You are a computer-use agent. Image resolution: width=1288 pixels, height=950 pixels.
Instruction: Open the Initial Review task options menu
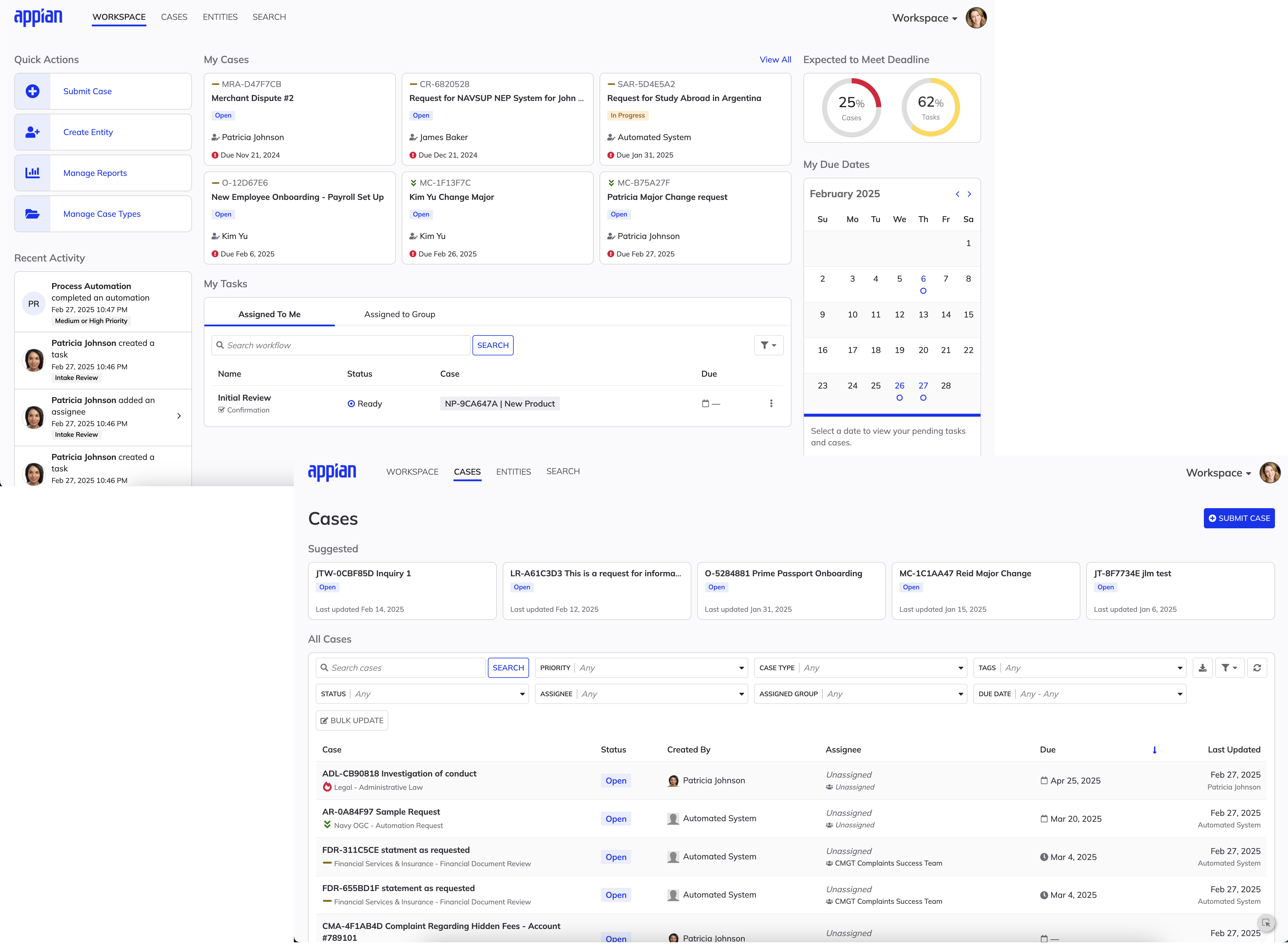pos(771,404)
